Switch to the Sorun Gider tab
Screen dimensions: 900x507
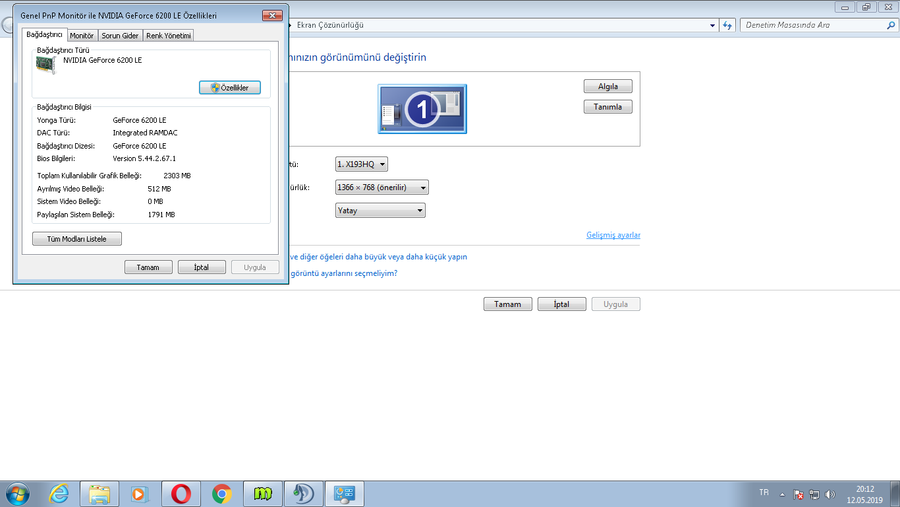120,36
